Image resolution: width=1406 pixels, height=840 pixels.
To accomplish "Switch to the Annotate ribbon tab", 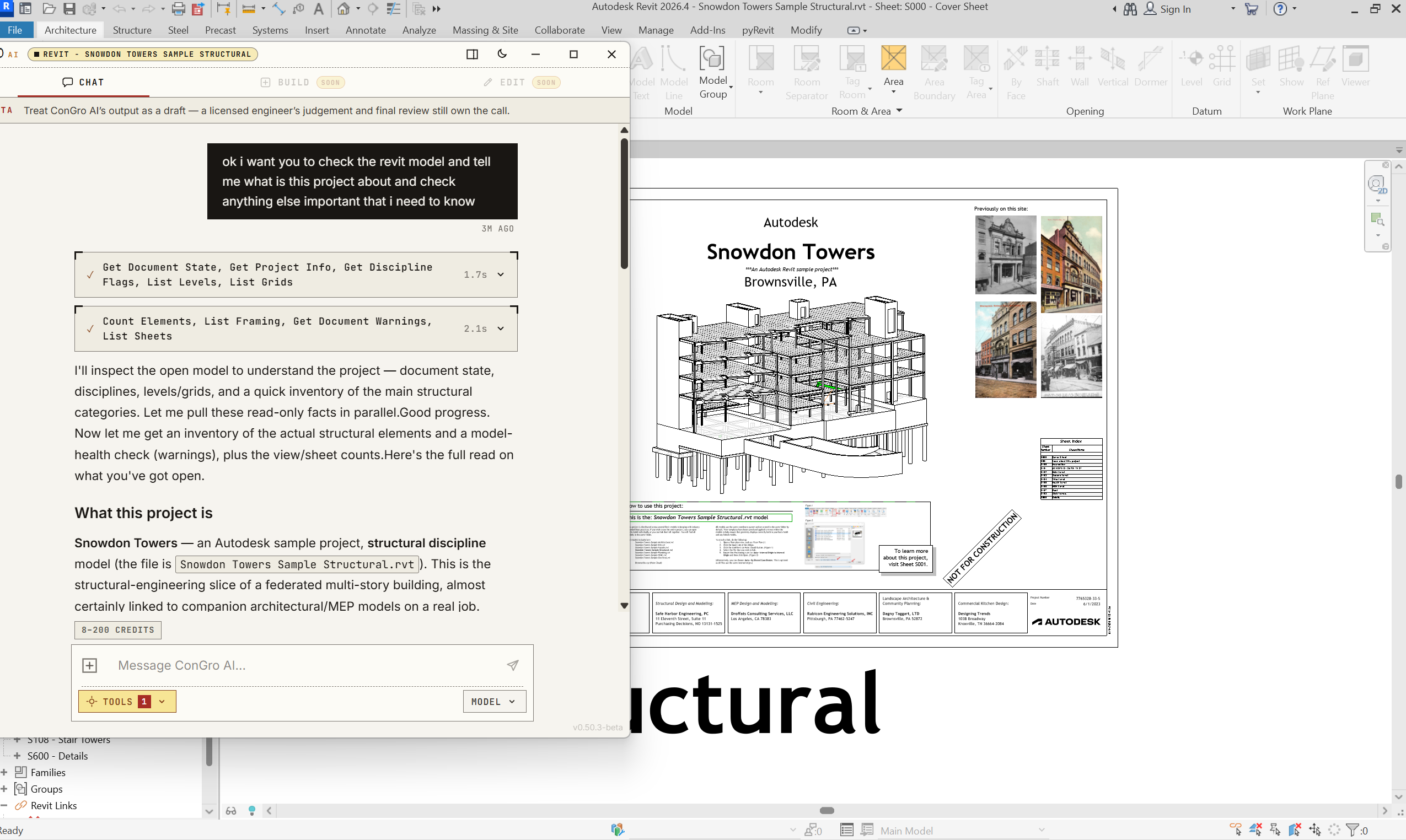I will [365, 30].
